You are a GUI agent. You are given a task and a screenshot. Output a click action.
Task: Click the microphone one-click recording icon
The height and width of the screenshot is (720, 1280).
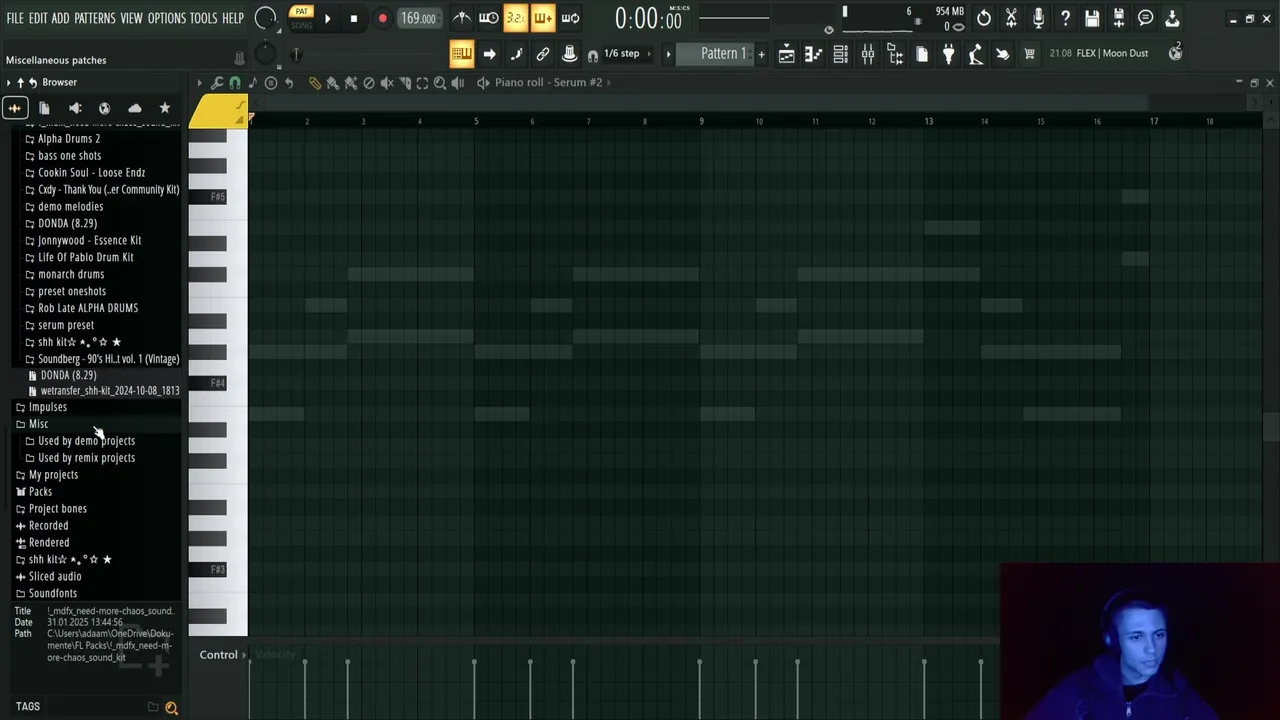click(1038, 18)
